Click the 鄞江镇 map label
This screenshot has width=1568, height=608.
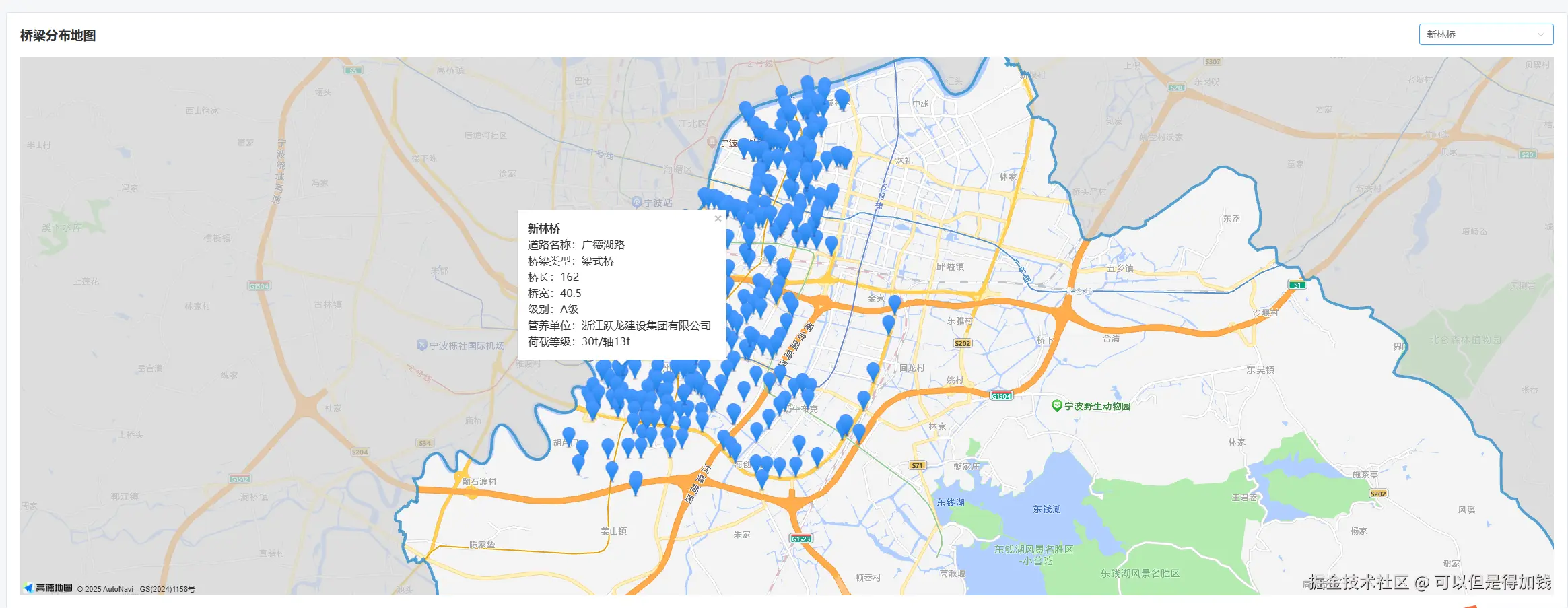[x=125, y=496]
